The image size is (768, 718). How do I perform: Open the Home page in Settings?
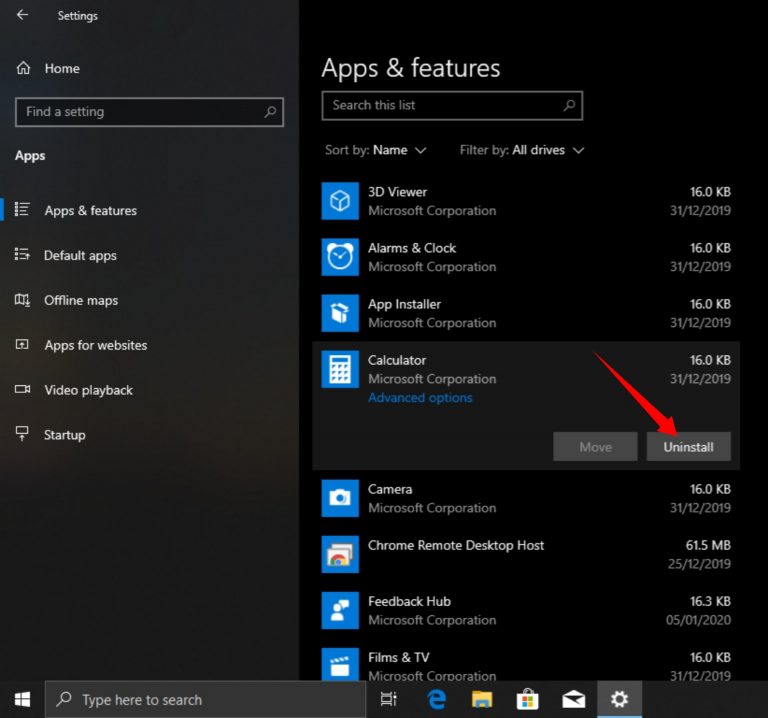pos(62,69)
